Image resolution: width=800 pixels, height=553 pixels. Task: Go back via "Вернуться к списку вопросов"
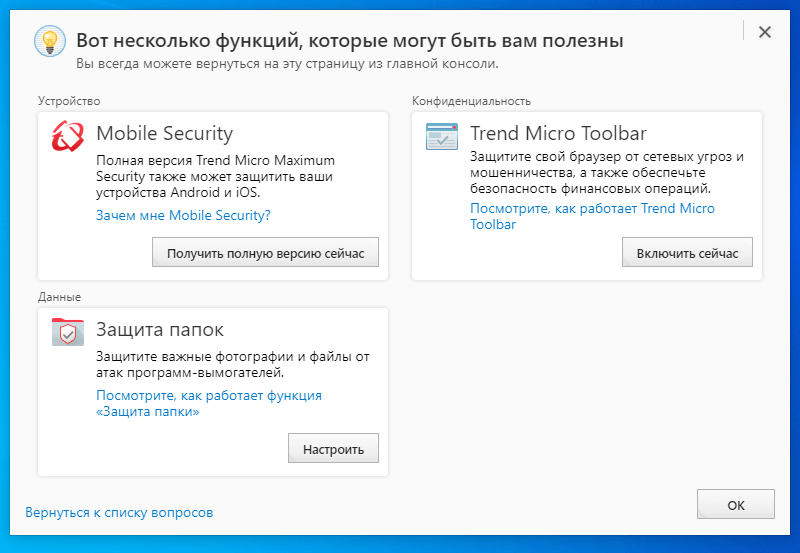[119, 513]
